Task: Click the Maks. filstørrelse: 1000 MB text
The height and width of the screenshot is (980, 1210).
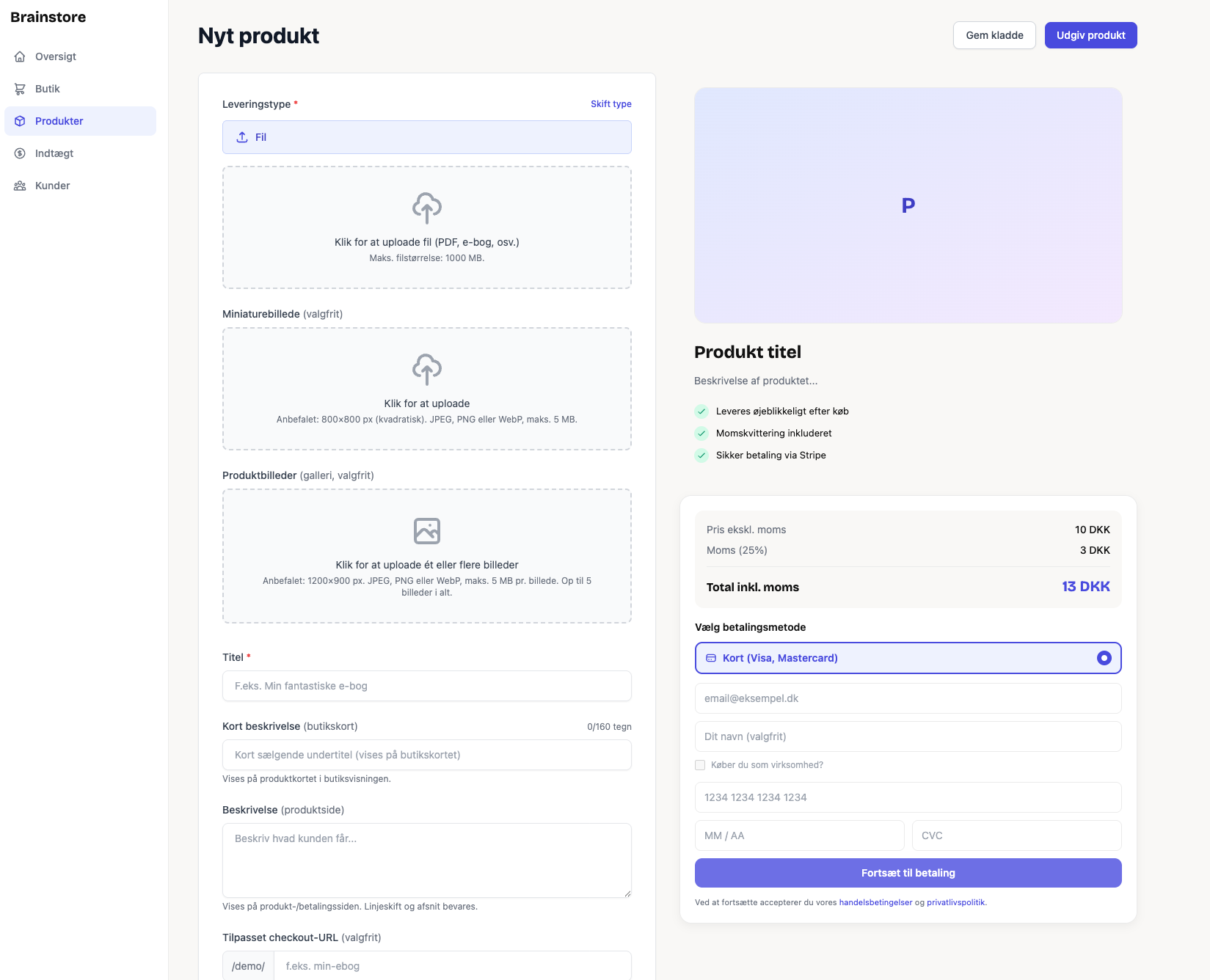Action: pyautogui.click(x=427, y=258)
